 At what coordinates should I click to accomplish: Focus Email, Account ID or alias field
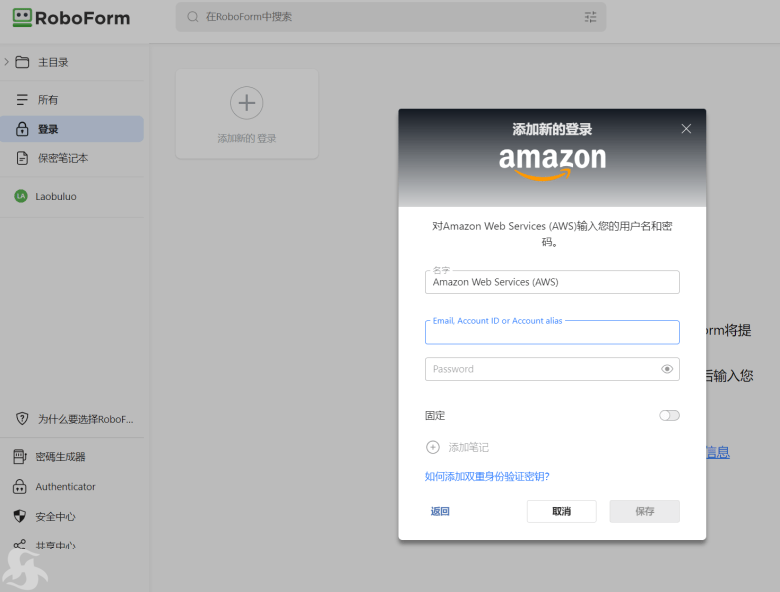click(552, 332)
